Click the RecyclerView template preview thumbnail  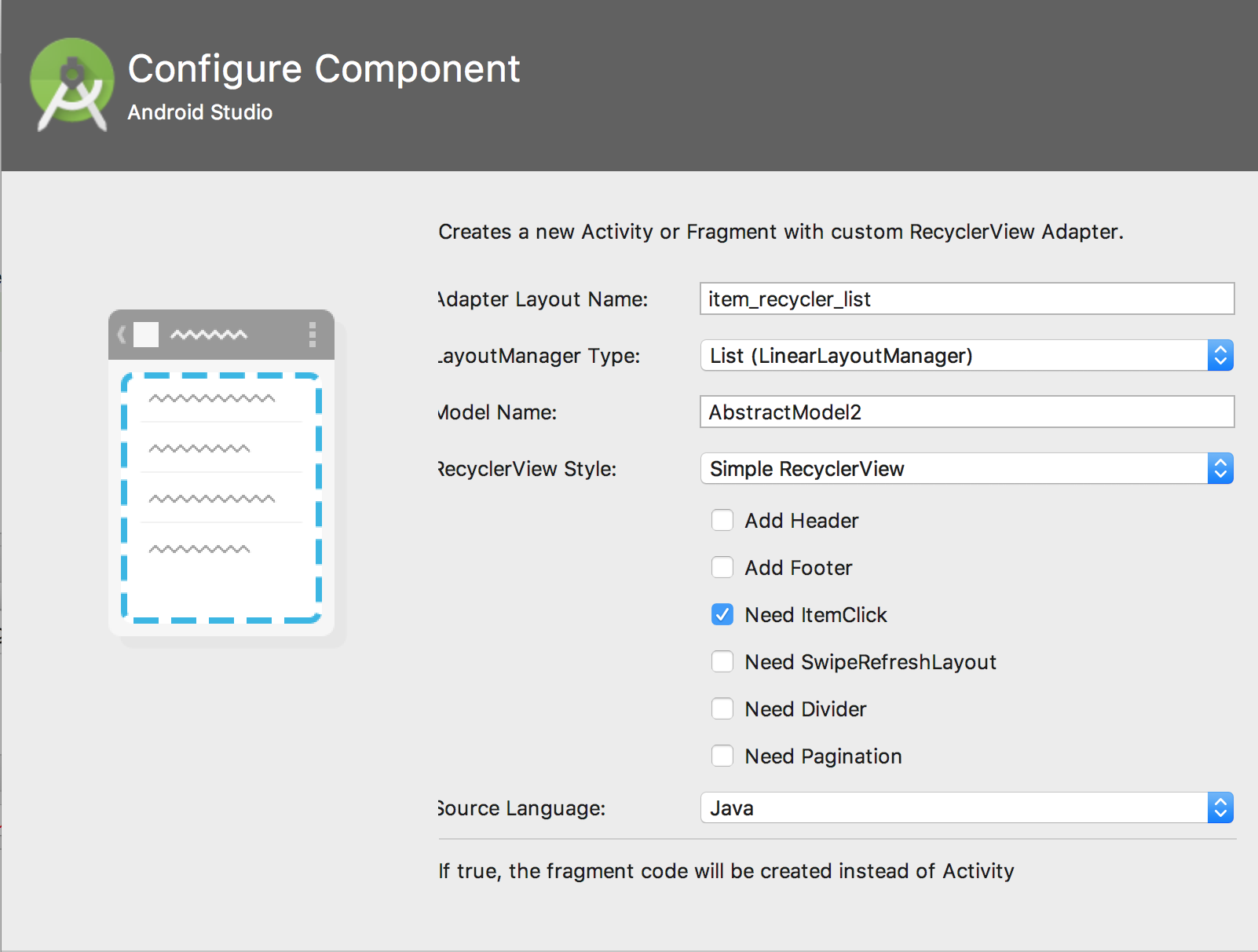coord(221,473)
